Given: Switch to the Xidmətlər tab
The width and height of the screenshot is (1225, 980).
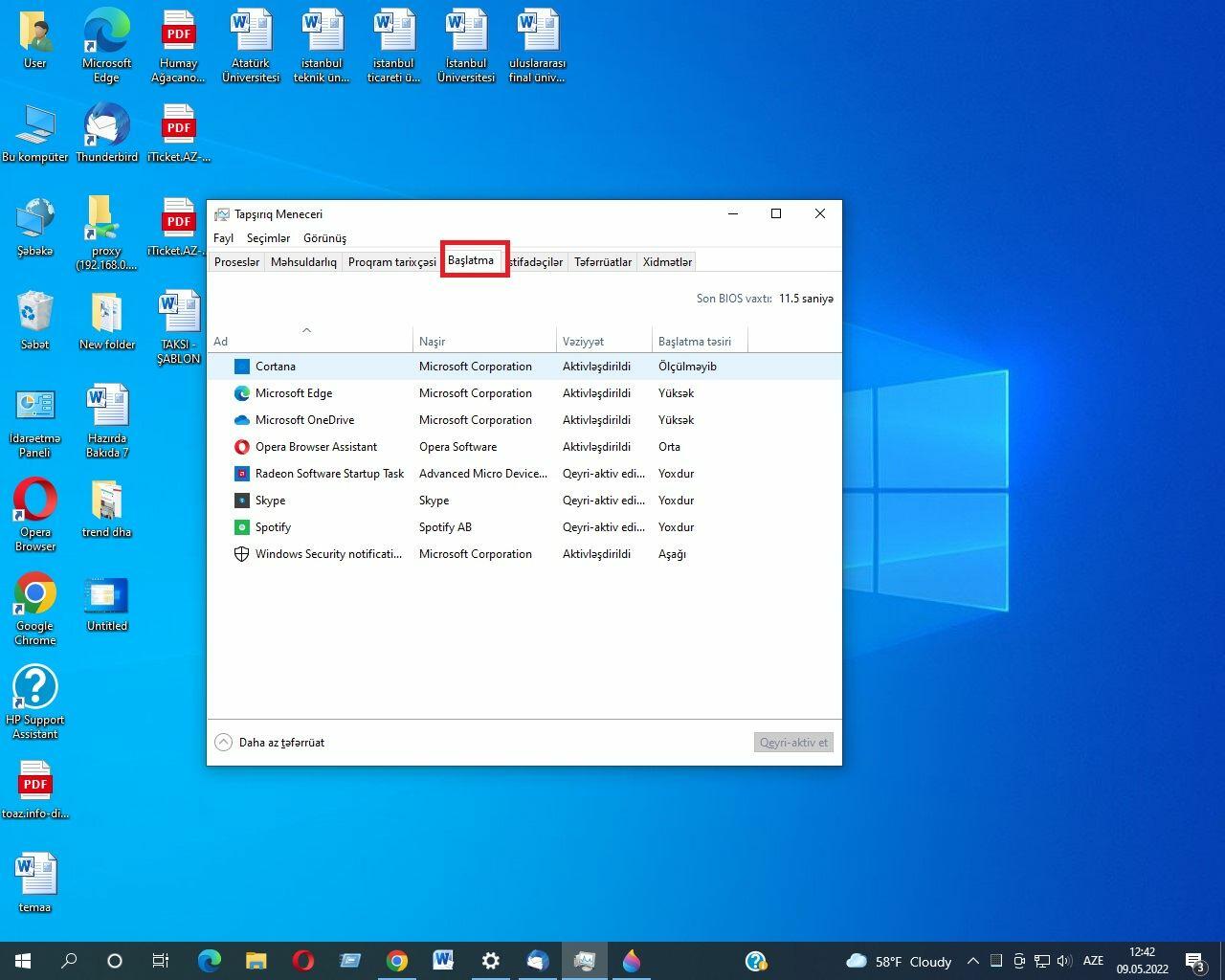Looking at the screenshot, I should point(667,262).
